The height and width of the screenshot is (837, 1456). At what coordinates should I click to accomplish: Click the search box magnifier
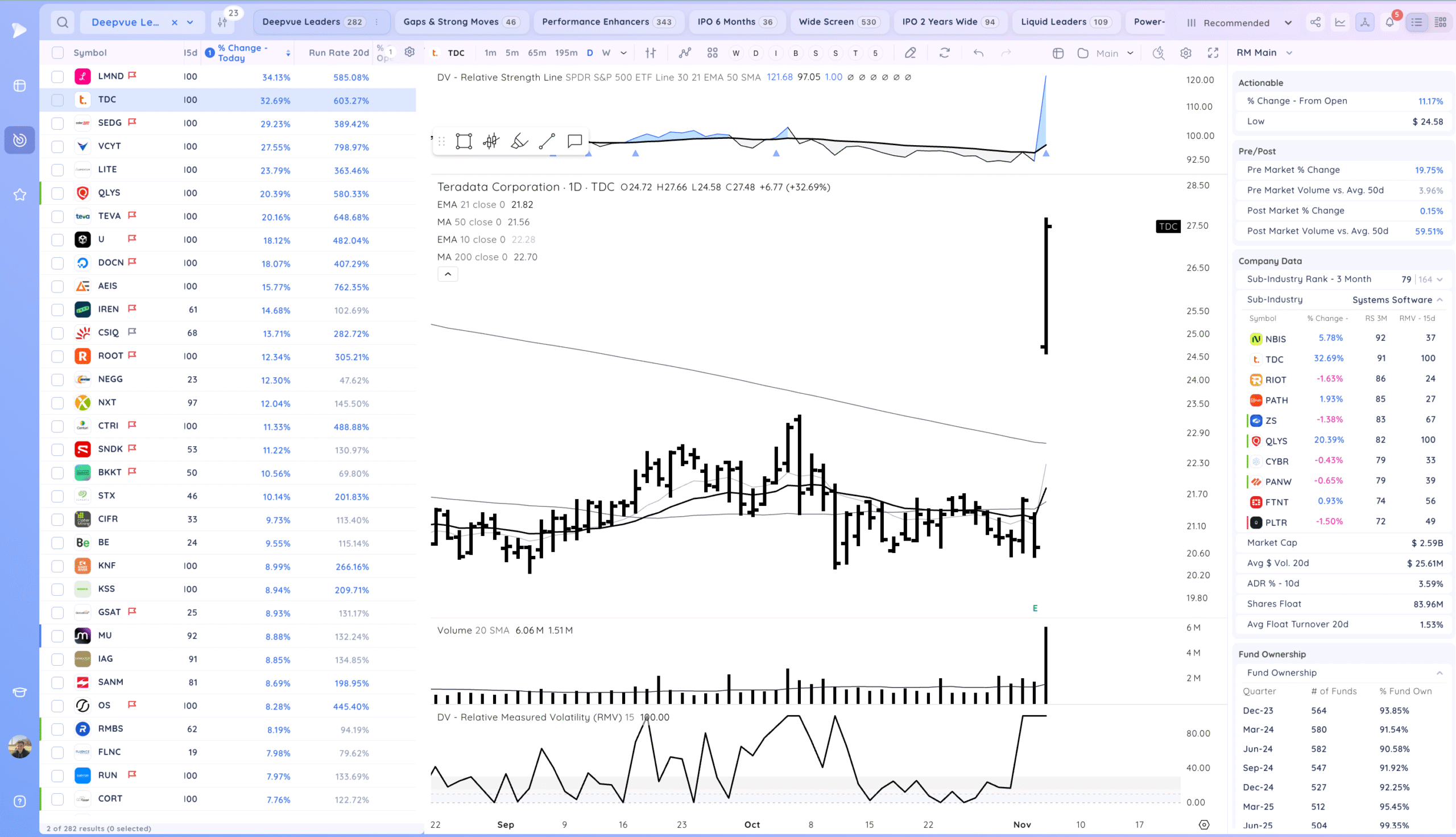(63, 22)
